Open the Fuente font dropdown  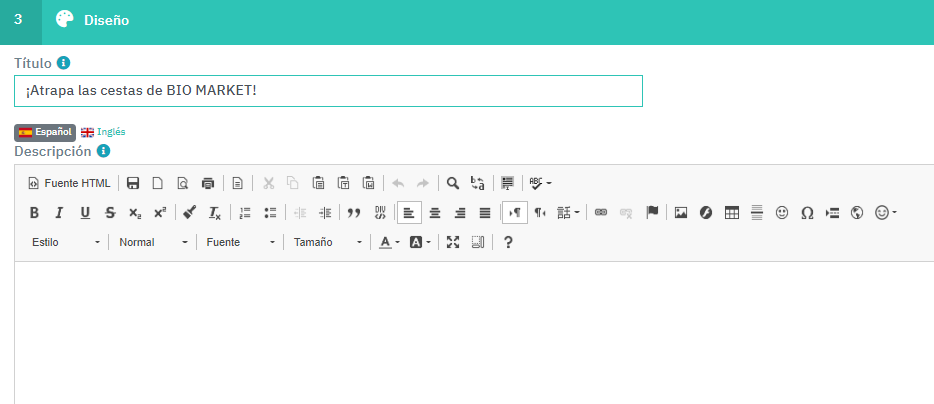pyautogui.click(x=240, y=243)
